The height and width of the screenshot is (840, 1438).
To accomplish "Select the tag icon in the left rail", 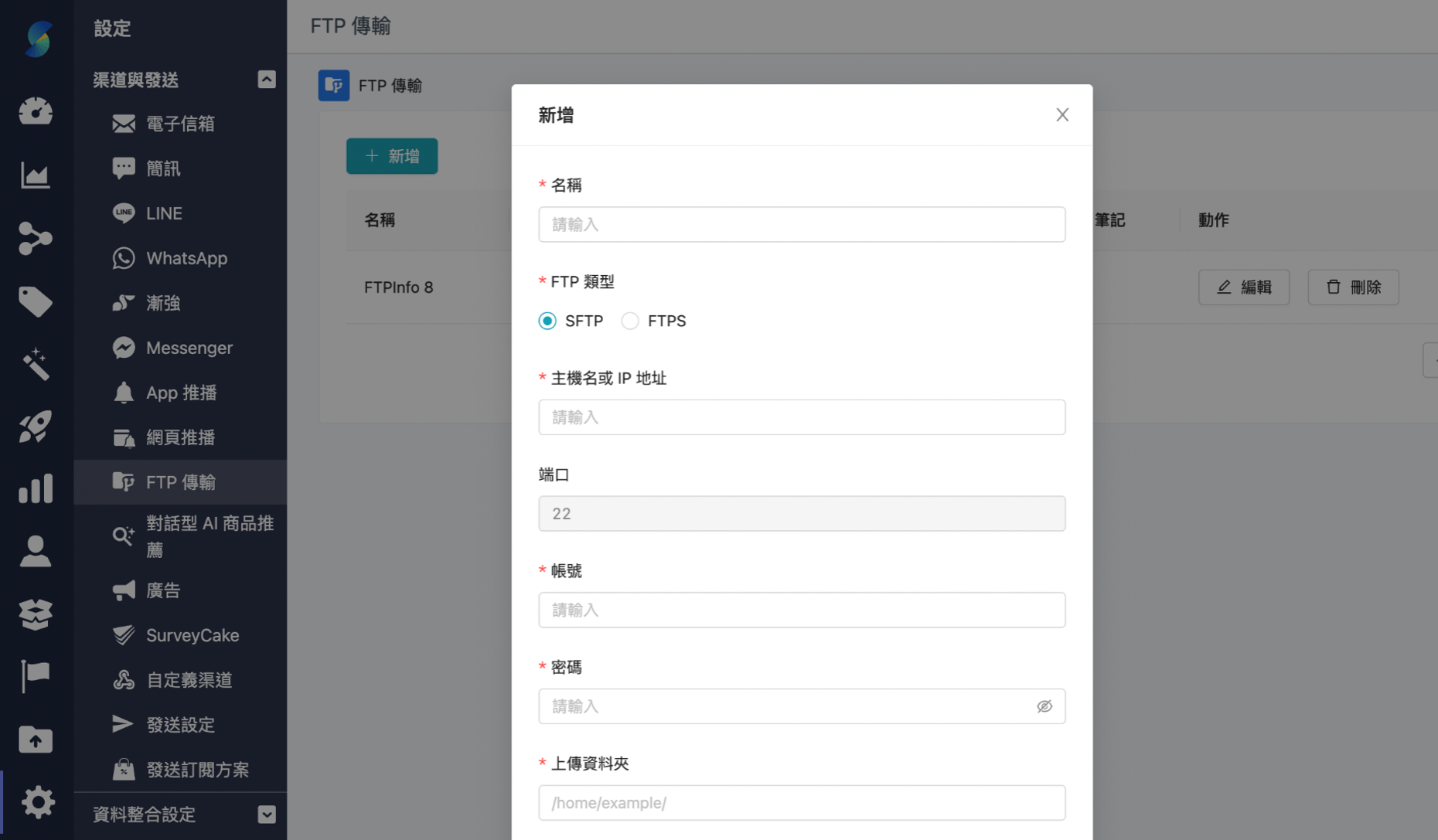I will pos(36,301).
